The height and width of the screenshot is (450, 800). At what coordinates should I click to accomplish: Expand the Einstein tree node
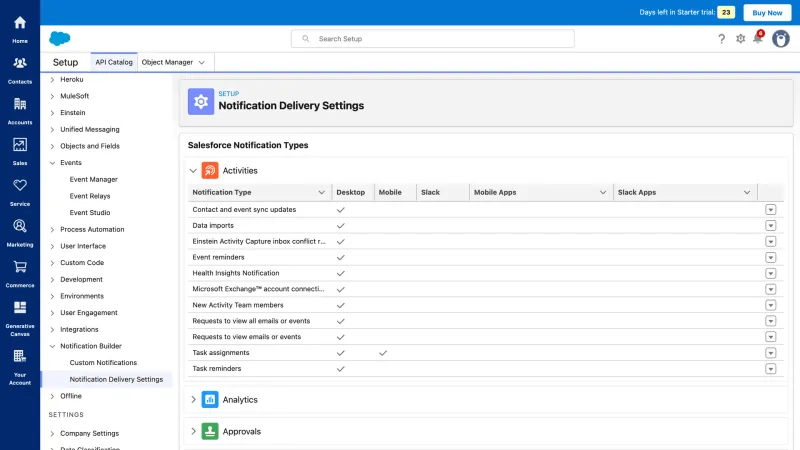[x=52, y=113]
